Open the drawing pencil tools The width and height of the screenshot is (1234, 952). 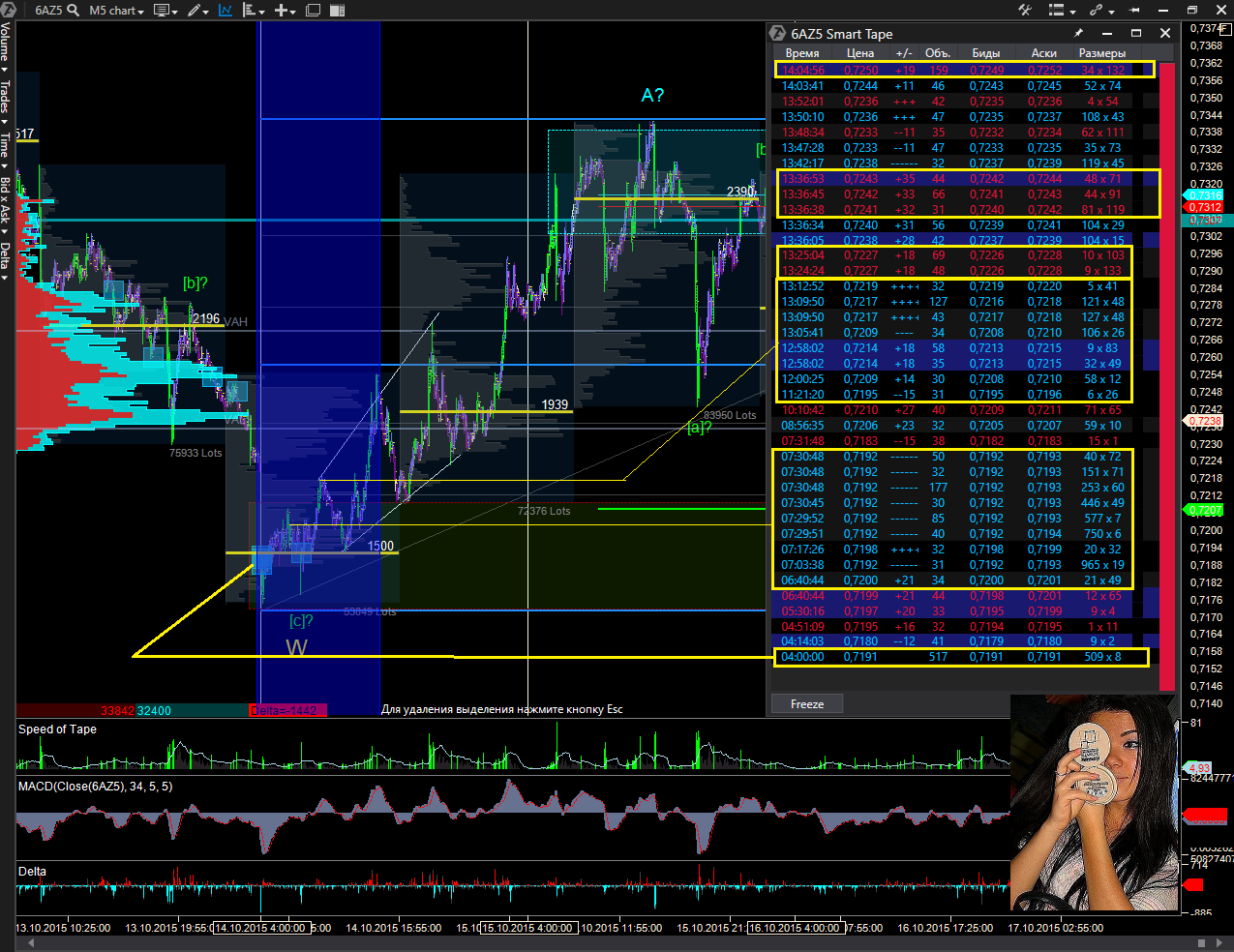196,11
